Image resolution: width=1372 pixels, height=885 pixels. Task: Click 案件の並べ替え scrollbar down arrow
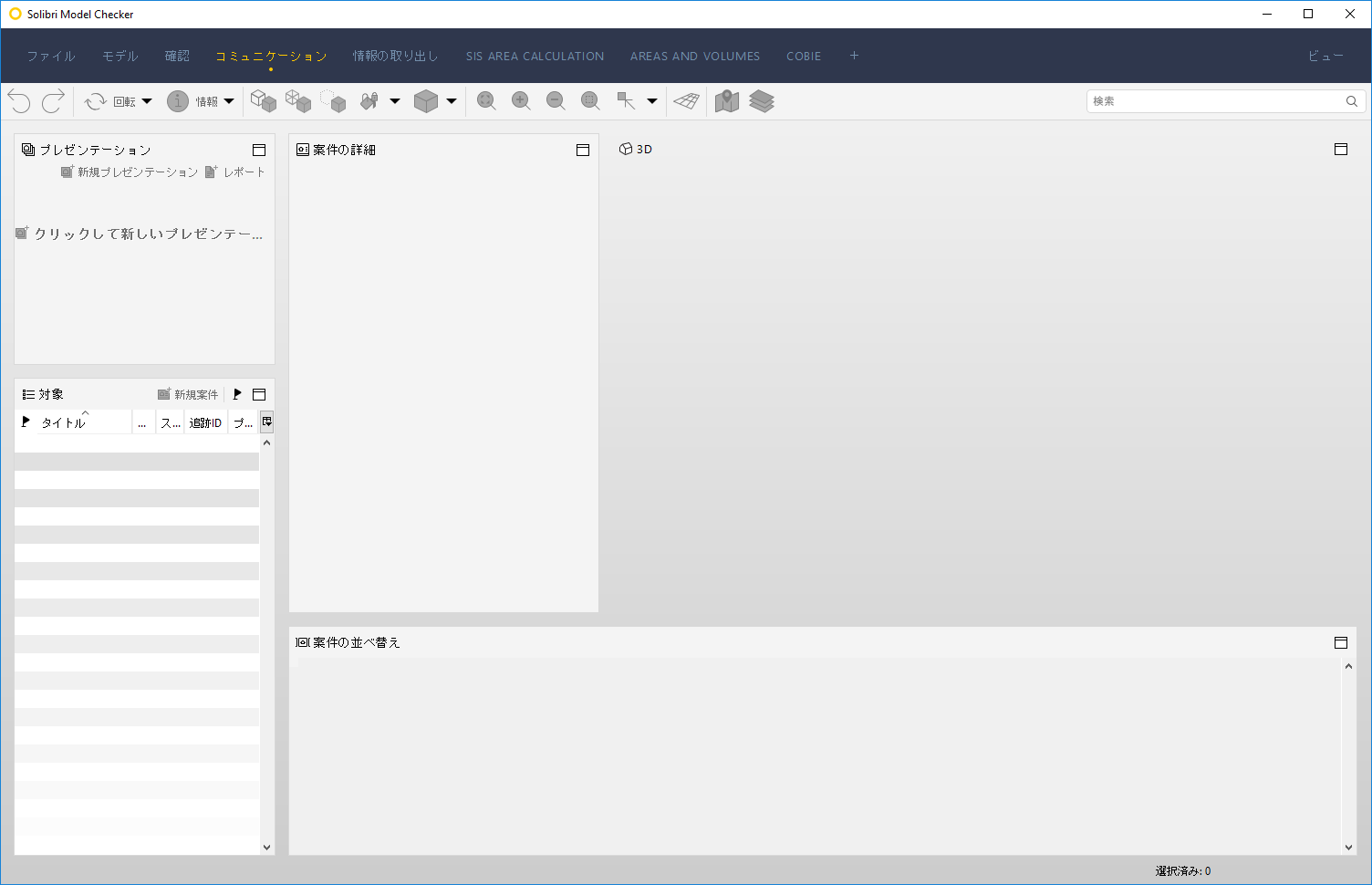(1349, 848)
